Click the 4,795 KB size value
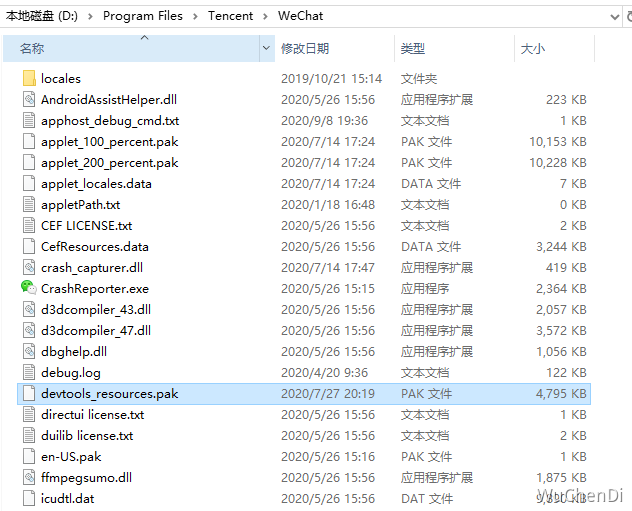 coord(561,393)
